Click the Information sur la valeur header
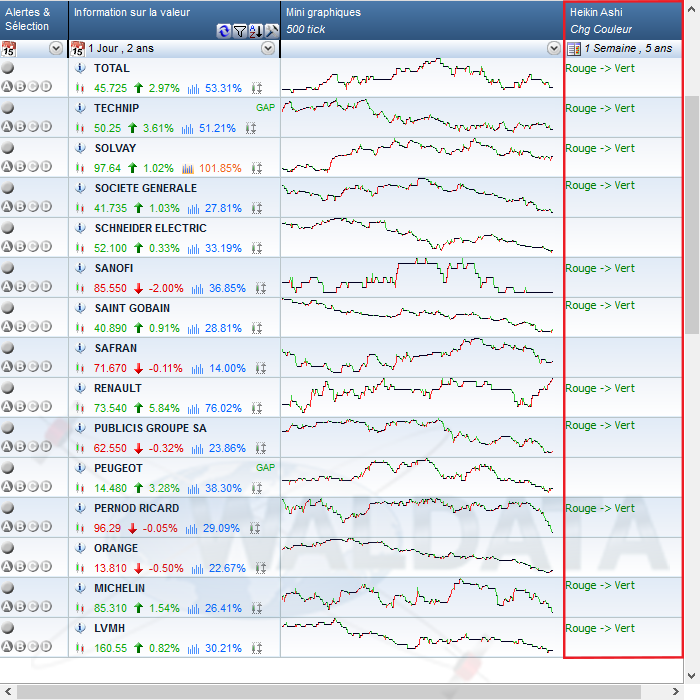The image size is (700, 700). click(175, 20)
